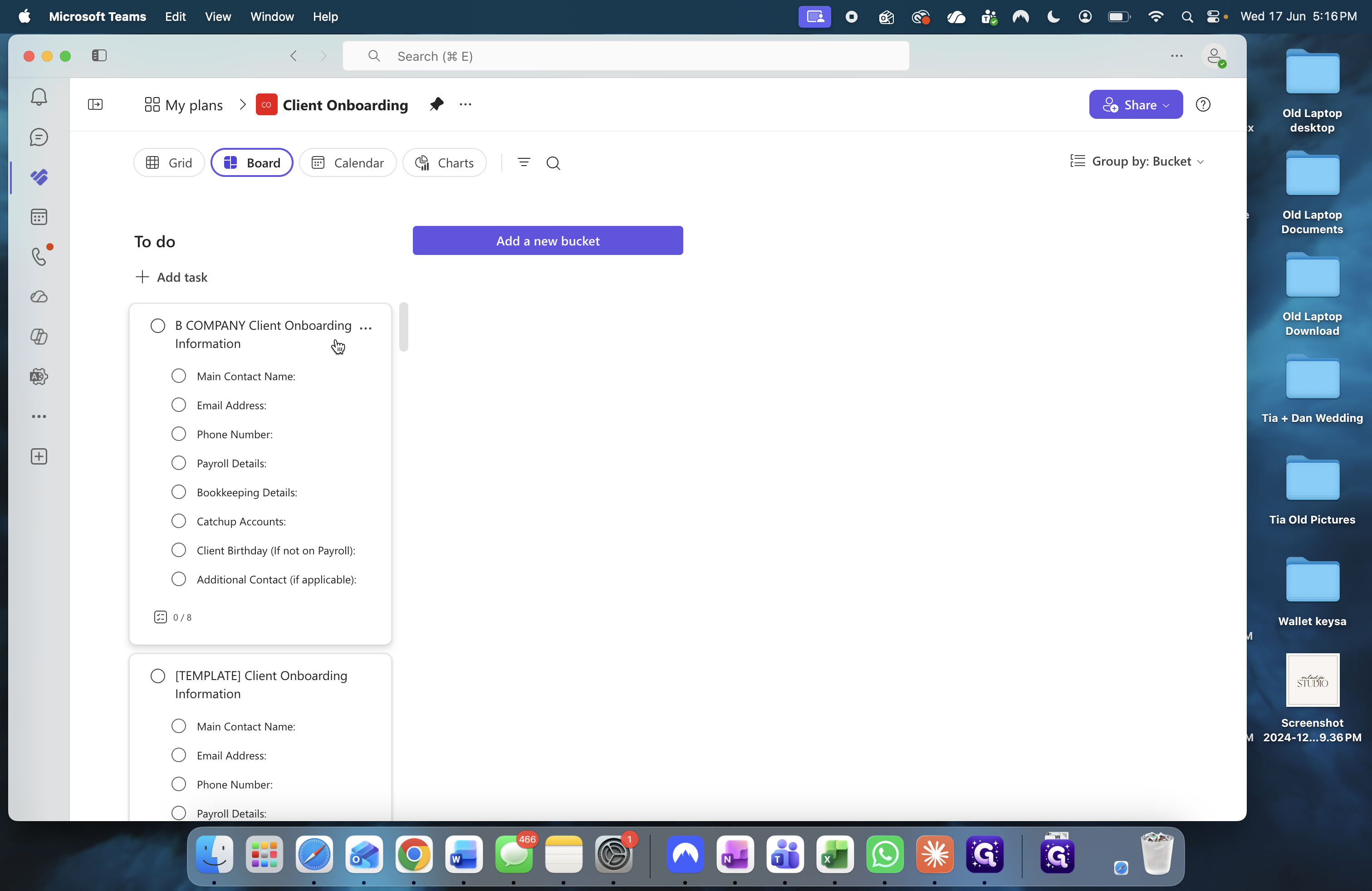The height and width of the screenshot is (891, 1372).
Task: Open the Group by: Bucket dropdown
Action: (x=1137, y=162)
